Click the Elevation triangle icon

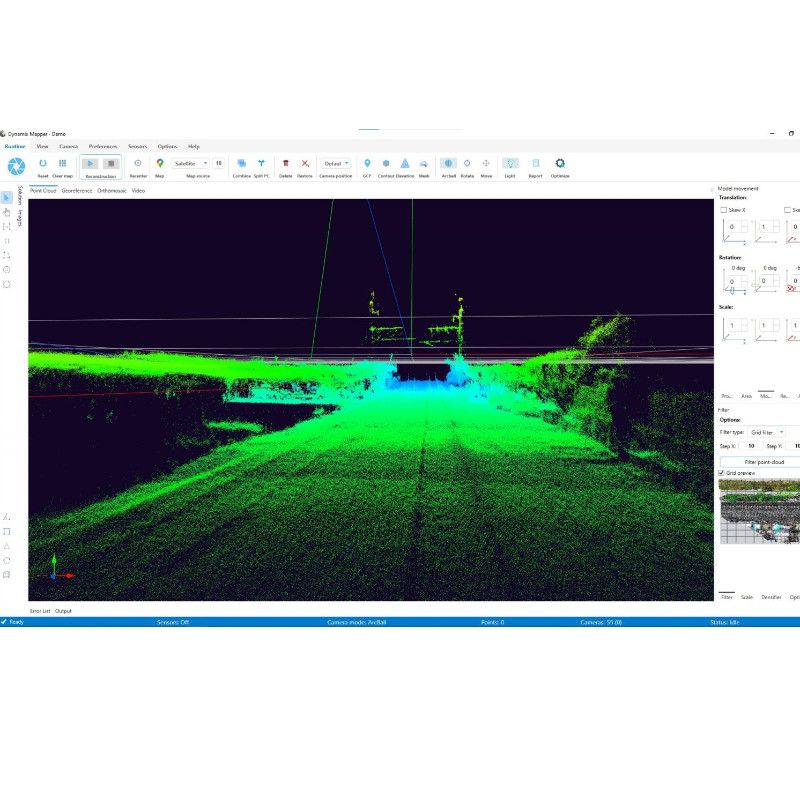click(405, 163)
